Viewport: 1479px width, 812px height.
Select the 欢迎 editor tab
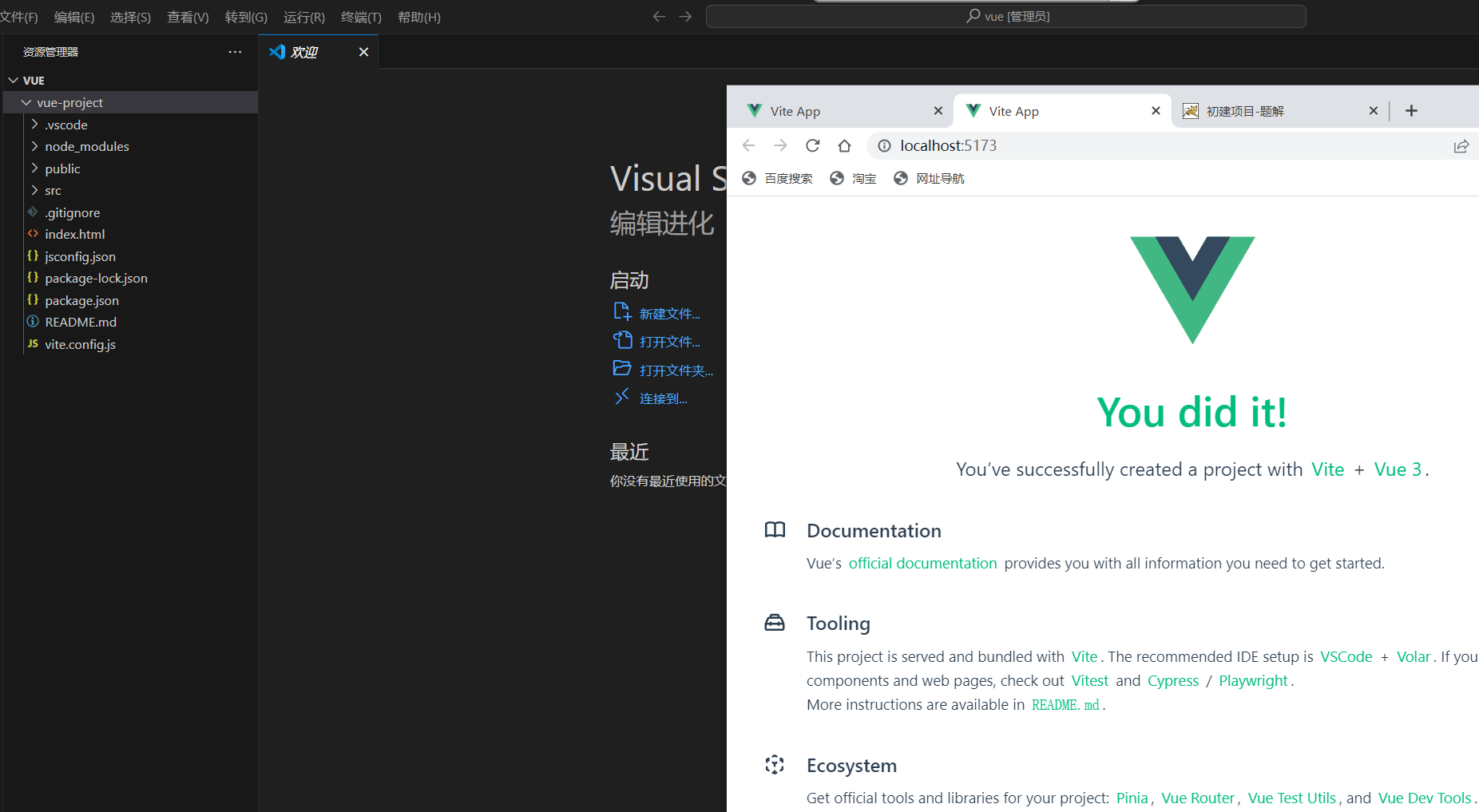pyautogui.click(x=319, y=52)
